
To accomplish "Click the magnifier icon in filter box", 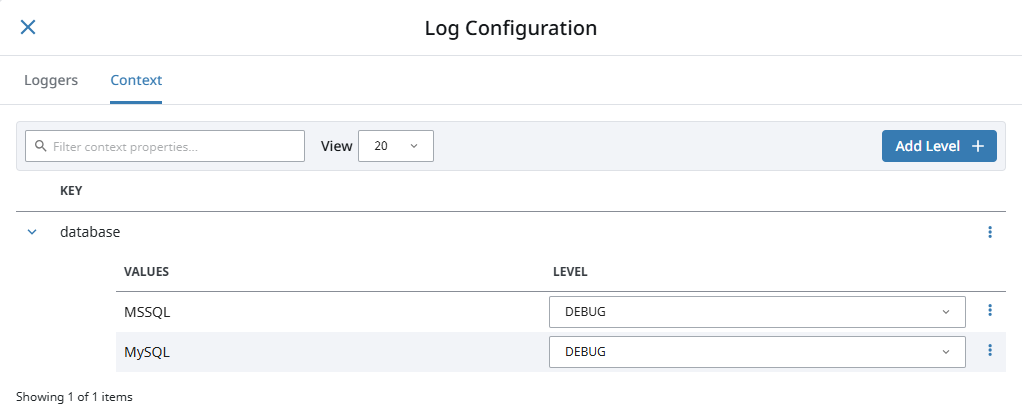I will pyautogui.click(x=41, y=146).
